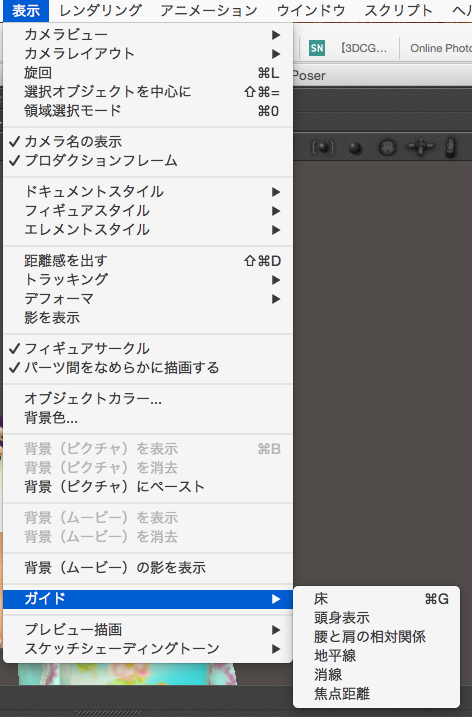Open the Online Photo bookmark
Screen dimensions: 472x717
(441, 48)
